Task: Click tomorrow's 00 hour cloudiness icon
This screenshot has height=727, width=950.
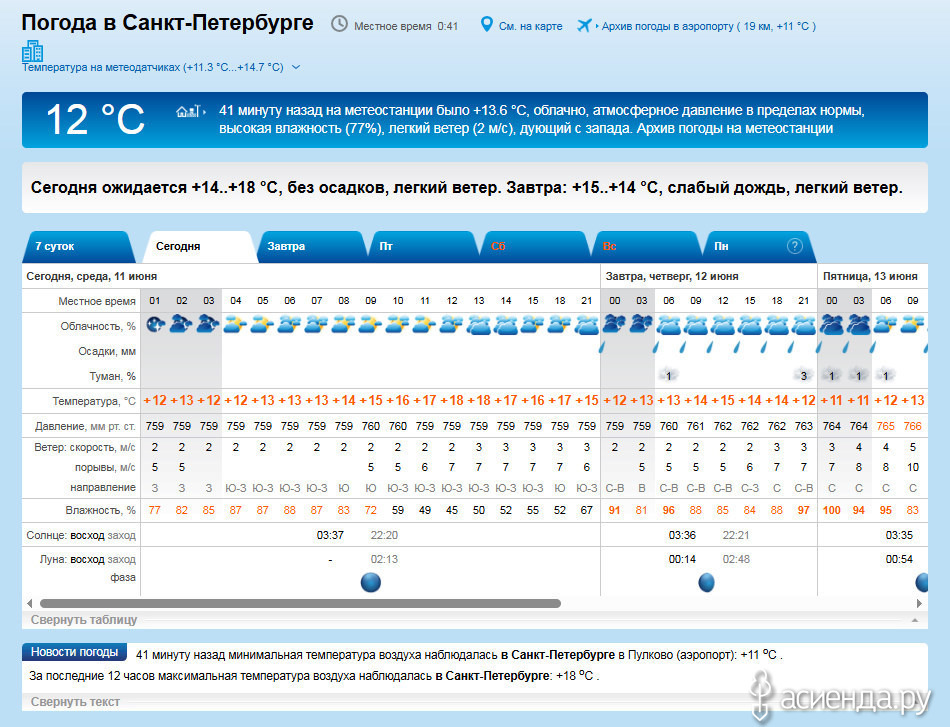Action: coord(614,325)
